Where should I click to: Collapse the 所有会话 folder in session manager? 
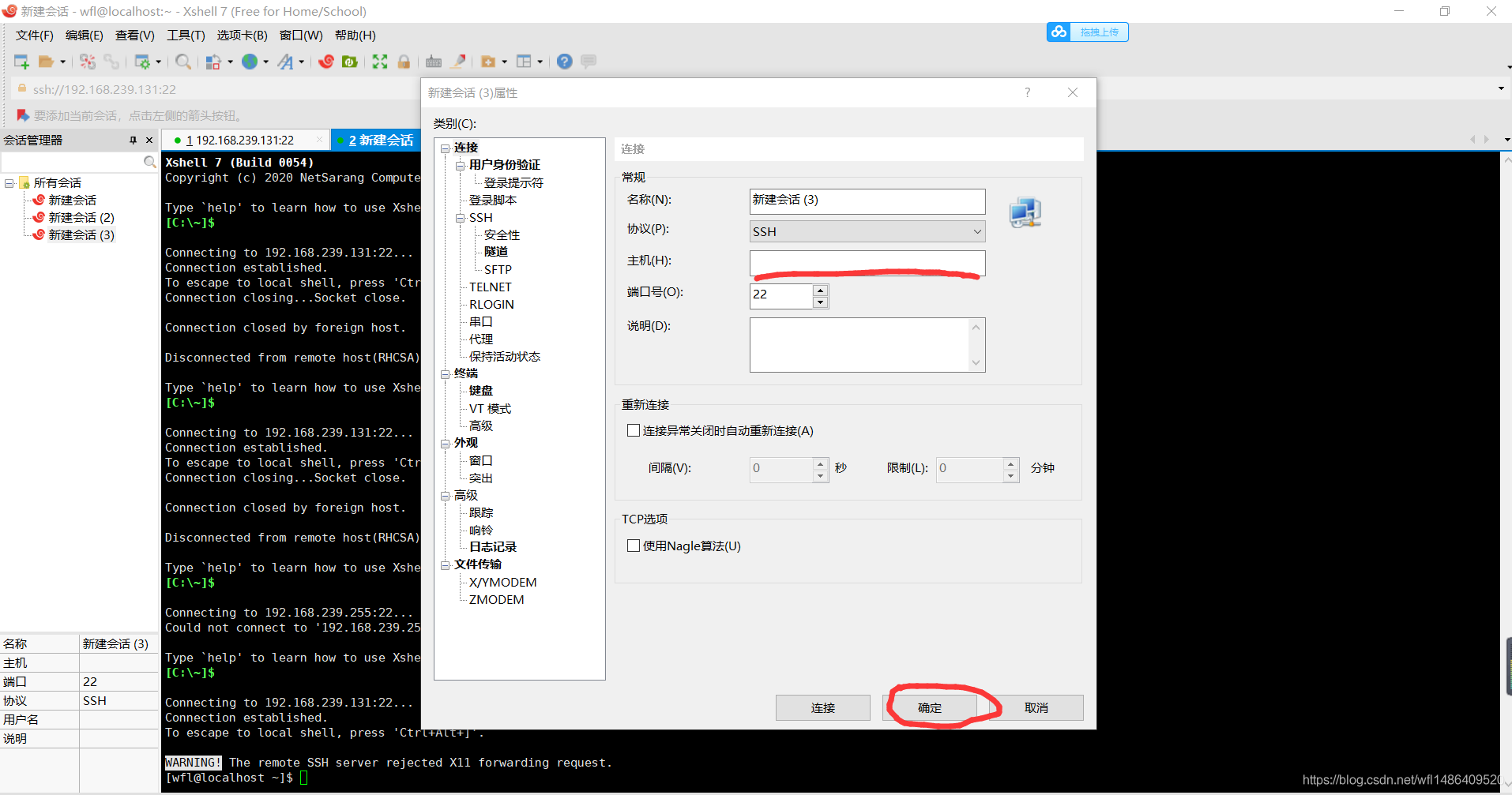pyautogui.click(x=9, y=183)
